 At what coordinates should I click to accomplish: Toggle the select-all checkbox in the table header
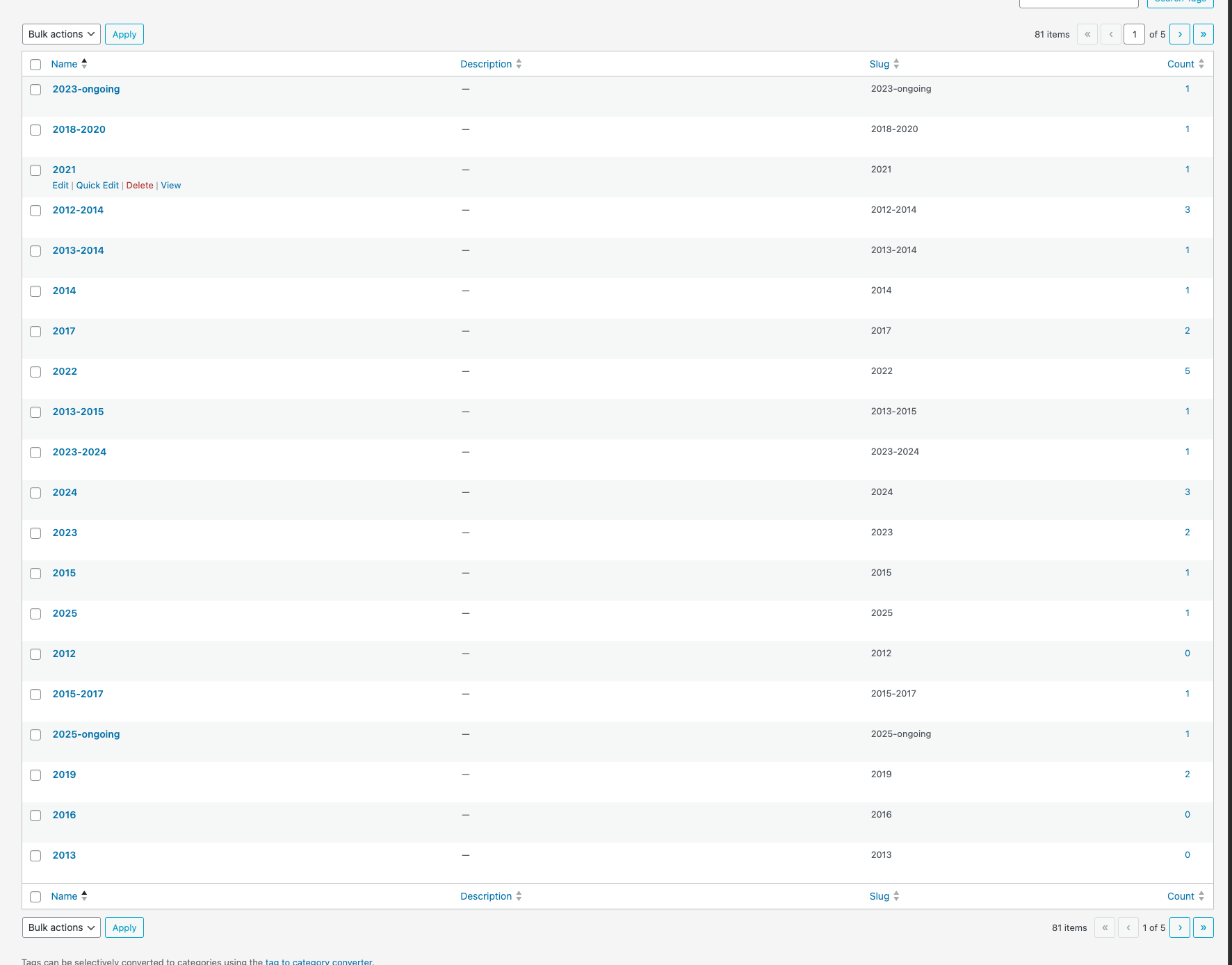pos(35,65)
